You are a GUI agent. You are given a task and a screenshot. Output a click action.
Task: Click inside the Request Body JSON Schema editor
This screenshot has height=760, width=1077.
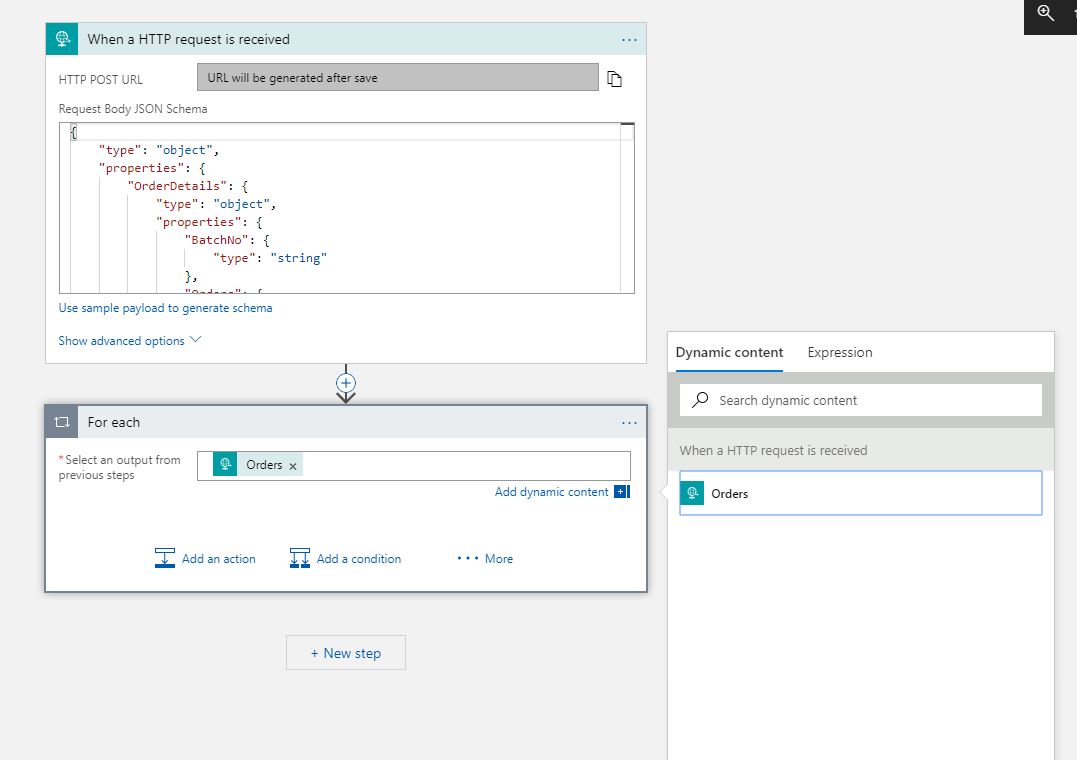(347, 208)
